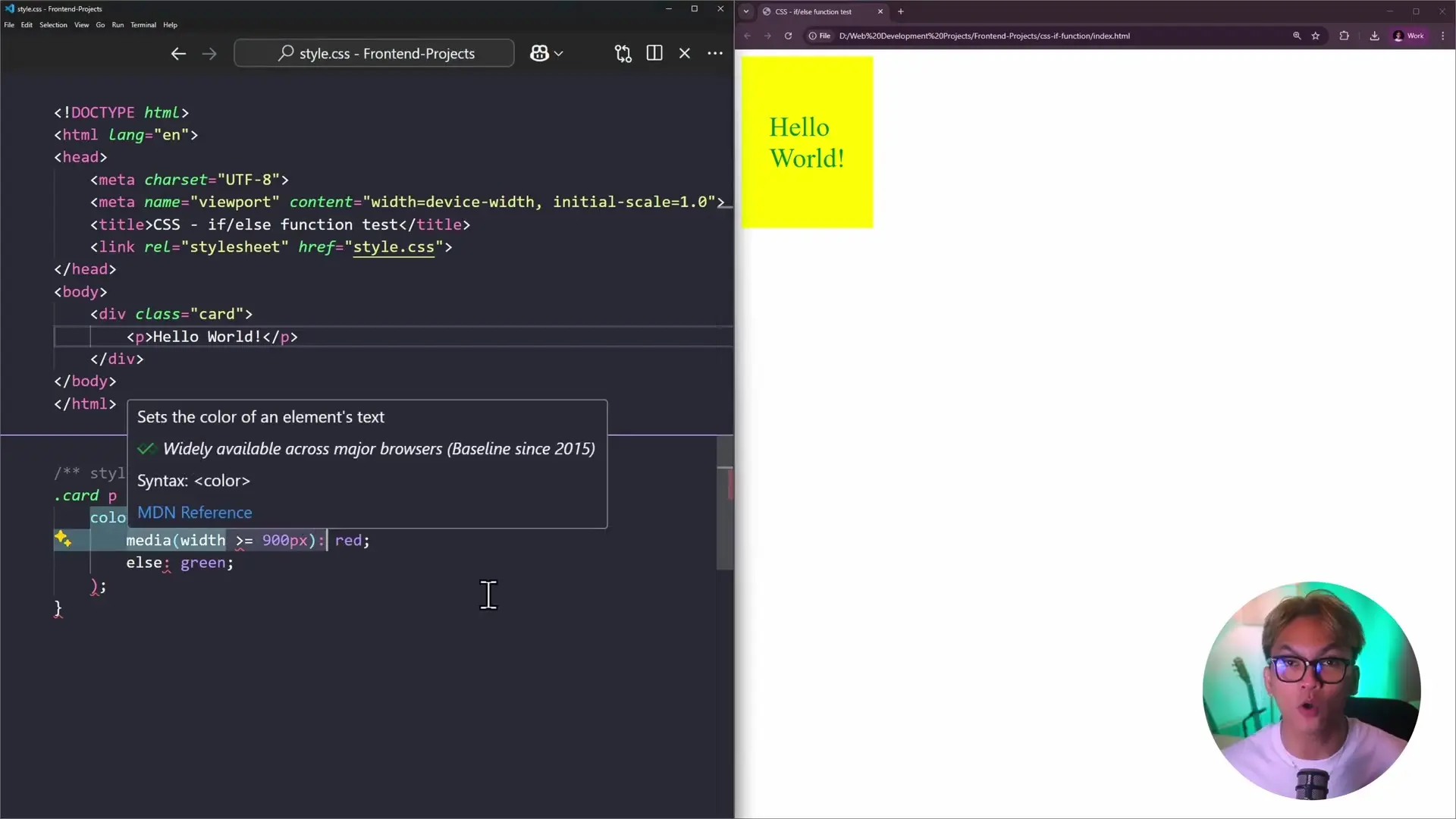This screenshot has width=1456, height=819.
Task: Open the Selection menu
Action: [x=53, y=25]
